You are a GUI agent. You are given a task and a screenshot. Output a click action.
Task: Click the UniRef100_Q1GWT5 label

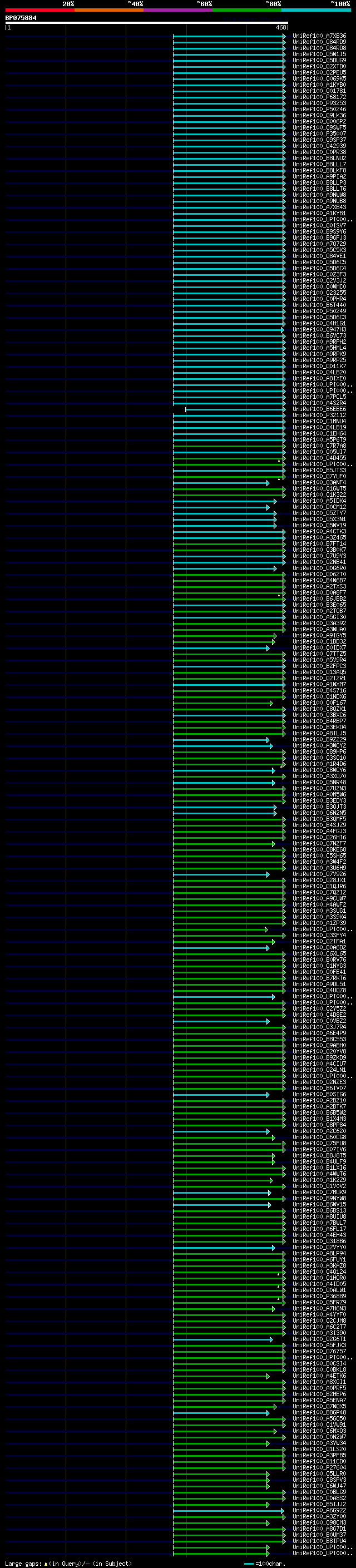[x=319, y=489]
